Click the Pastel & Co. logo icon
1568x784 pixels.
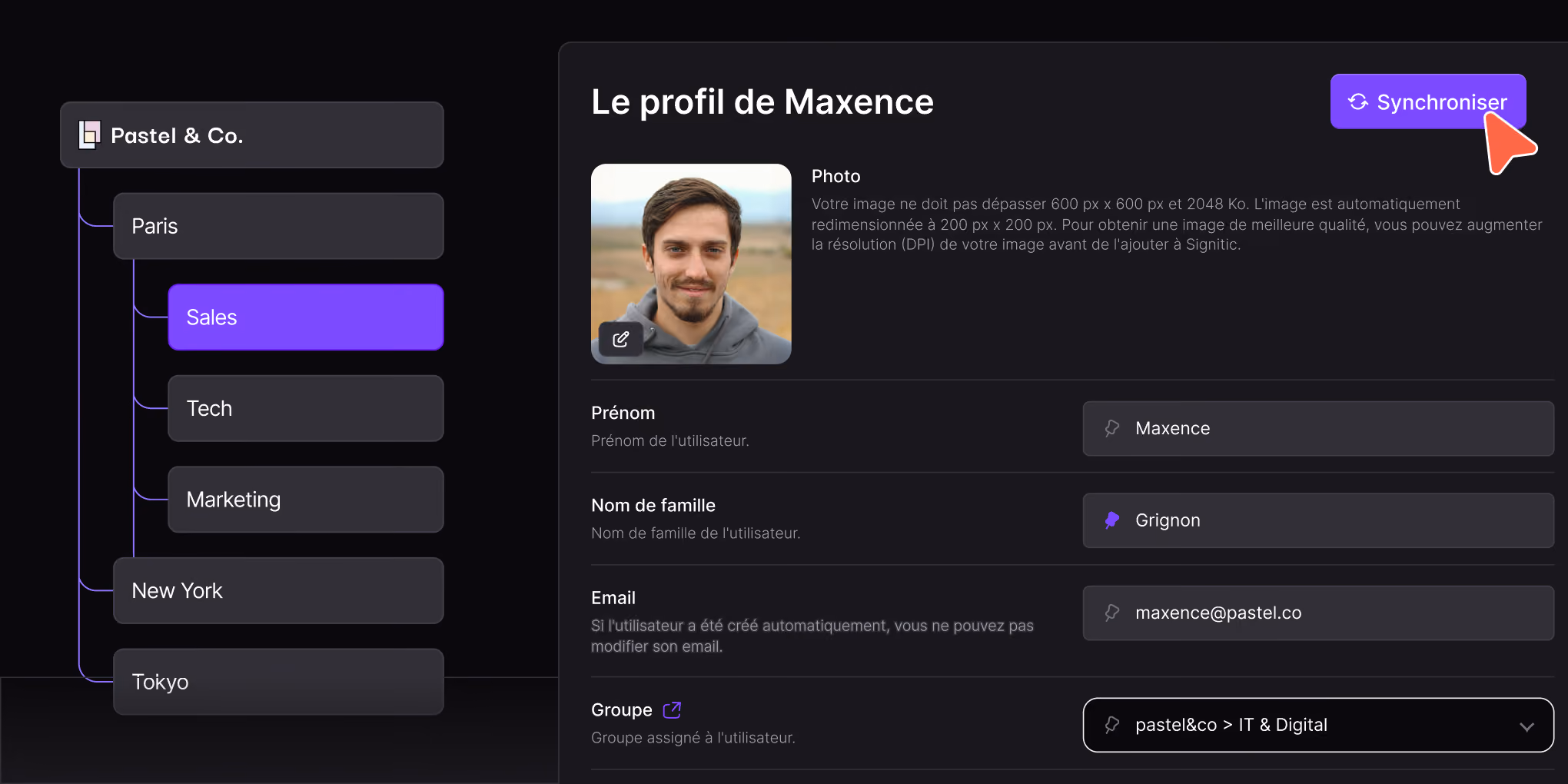90,135
